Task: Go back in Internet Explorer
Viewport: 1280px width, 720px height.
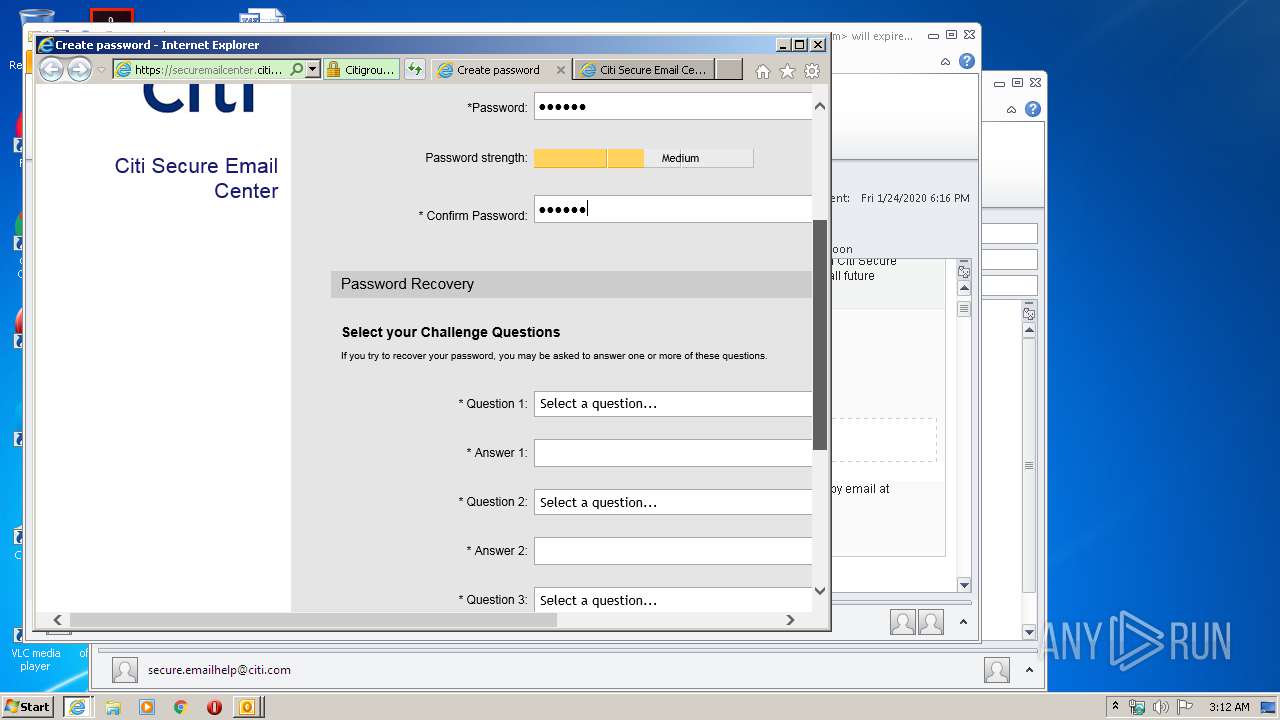Action: click(51, 69)
